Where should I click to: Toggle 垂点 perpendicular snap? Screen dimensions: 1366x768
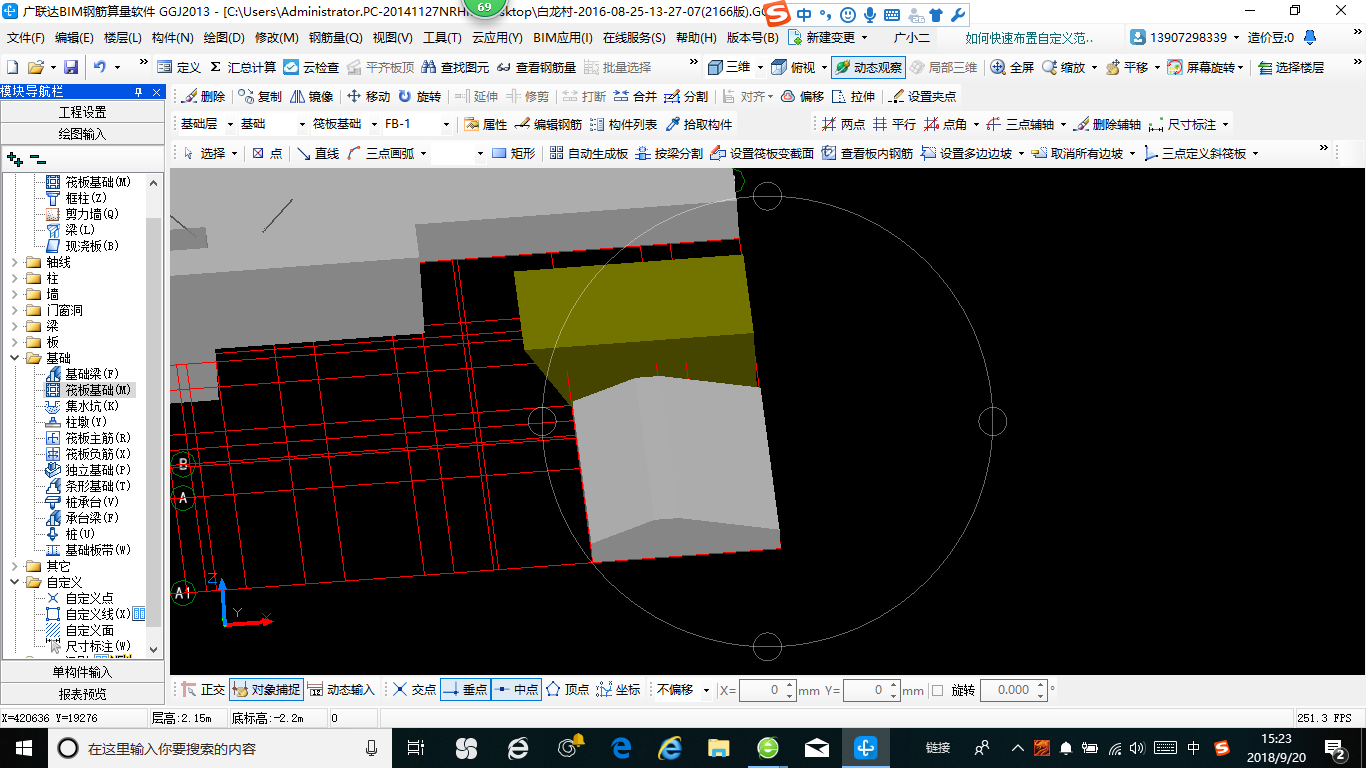(x=465, y=689)
